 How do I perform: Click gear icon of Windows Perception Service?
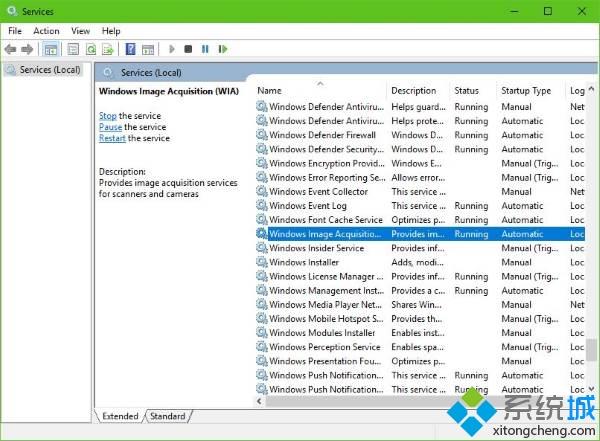point(262,347)
